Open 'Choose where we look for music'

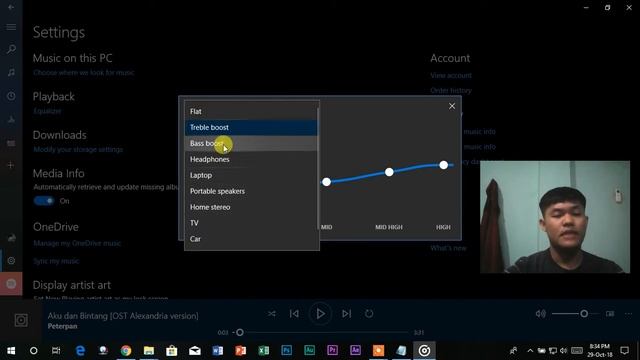tap(84, 73)
